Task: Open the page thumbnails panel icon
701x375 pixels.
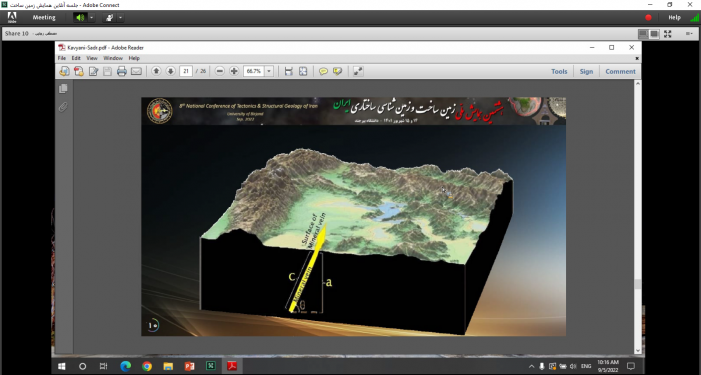Action: pyautogui.click(x=63, y=88)
